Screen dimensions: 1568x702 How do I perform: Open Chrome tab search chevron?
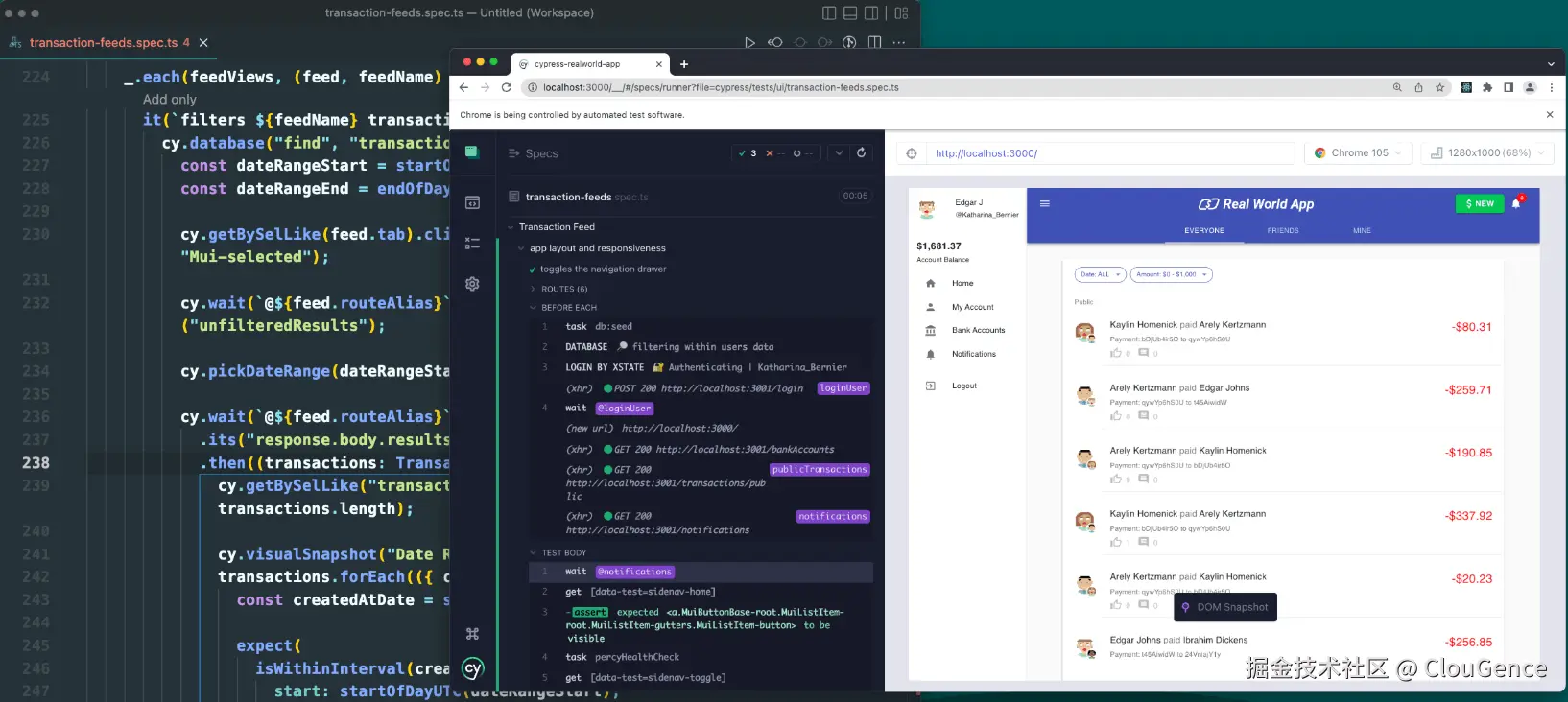(x=1551, y=64)
